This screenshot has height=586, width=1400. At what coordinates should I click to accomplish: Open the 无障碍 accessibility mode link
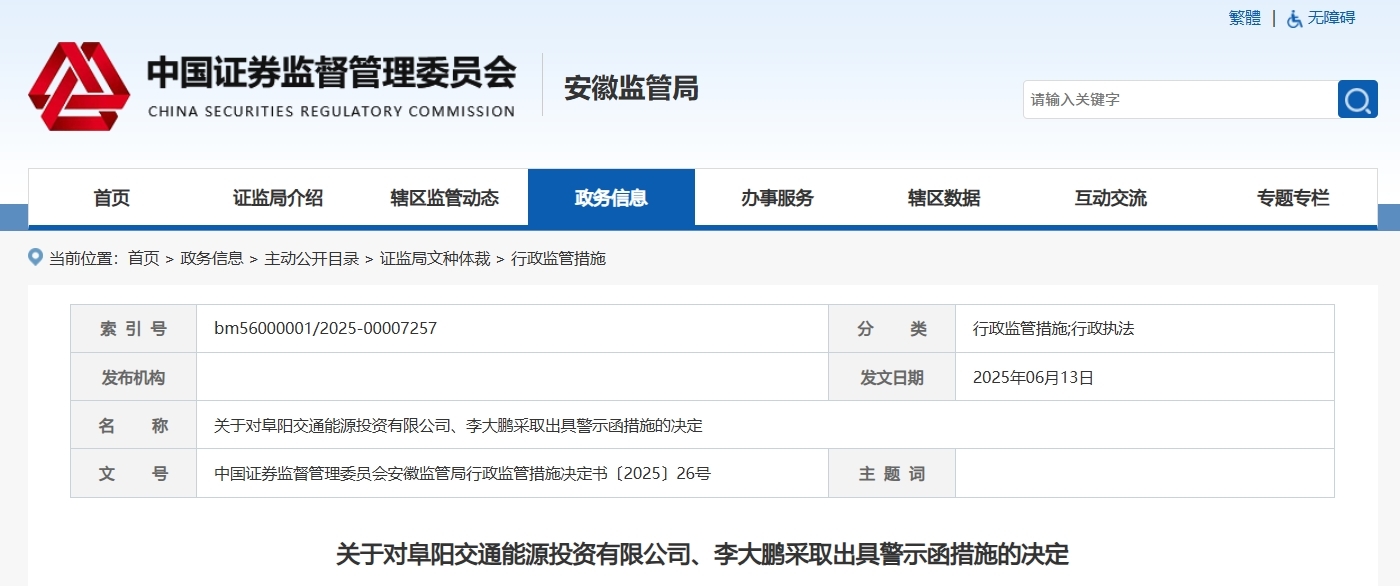pyautogui.click(x=1332, y=18)
